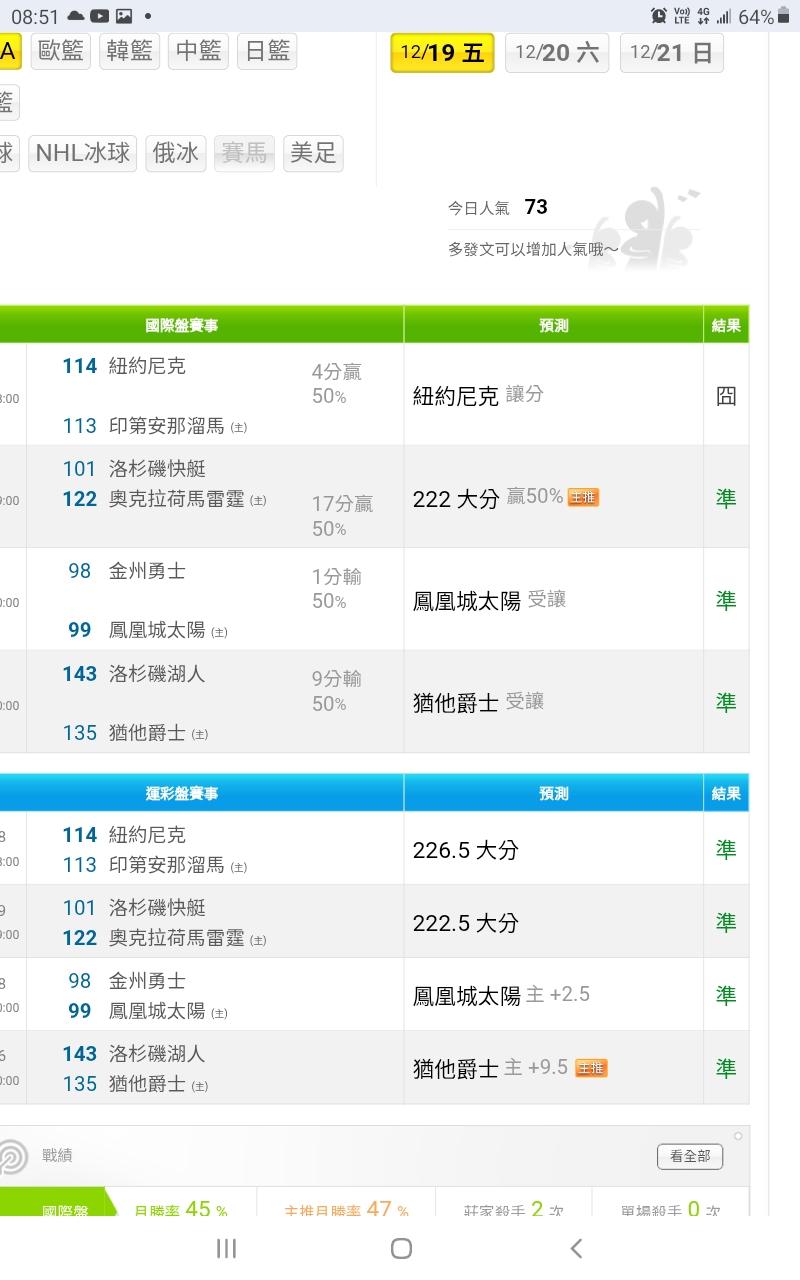Viewport: 800px width, 1280px height.
Task: Tap the 猶他爵士 主 +9.5 prediction
Action: point(490,1068)
